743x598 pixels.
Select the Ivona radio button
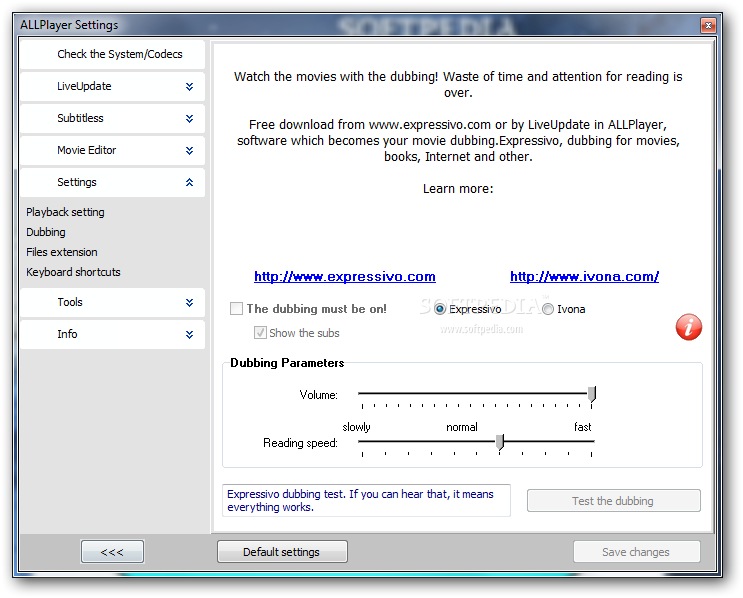click(x=548, y=309)
